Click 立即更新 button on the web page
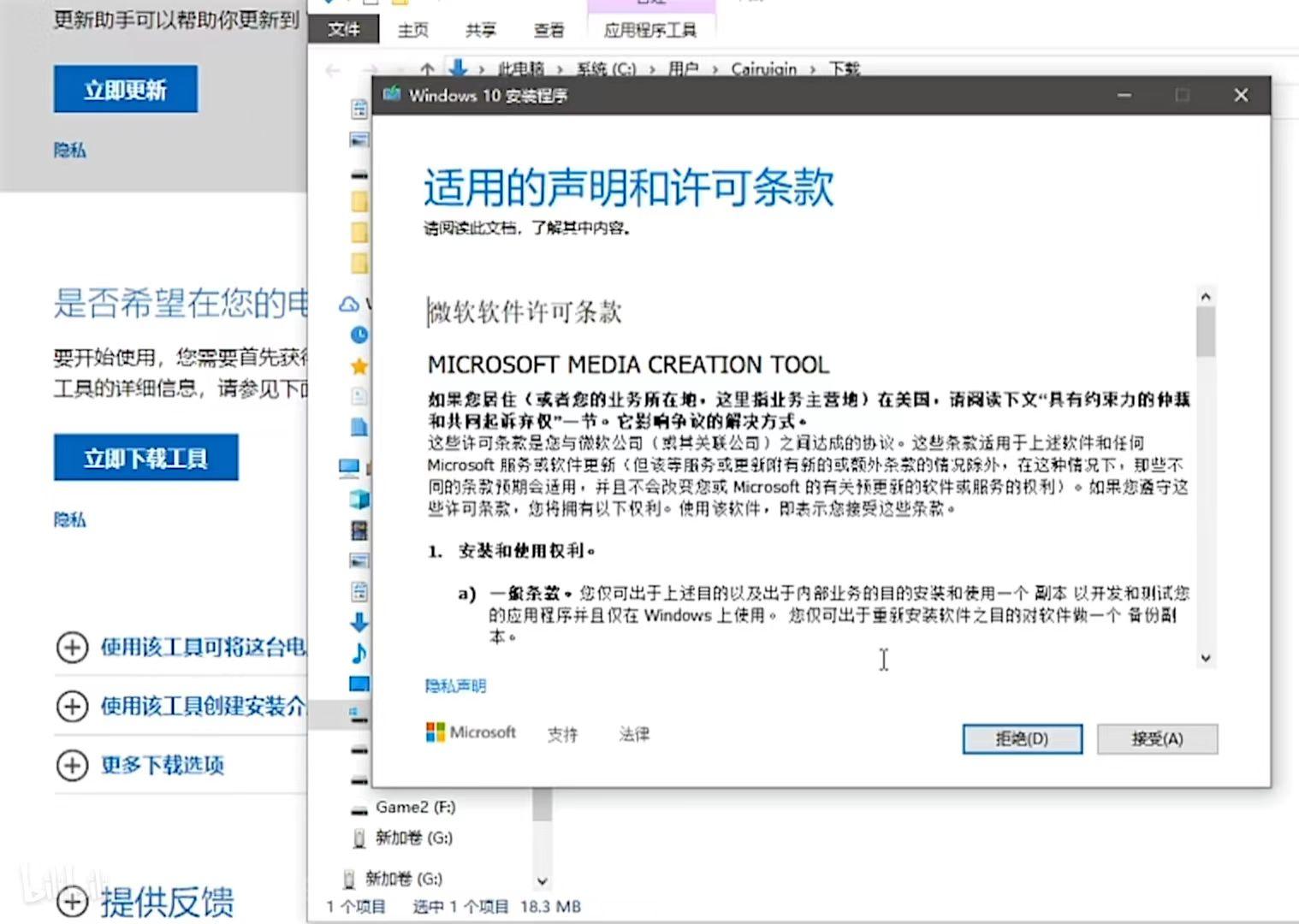Screen dimensions: 1299x924 tap(126, 89)
